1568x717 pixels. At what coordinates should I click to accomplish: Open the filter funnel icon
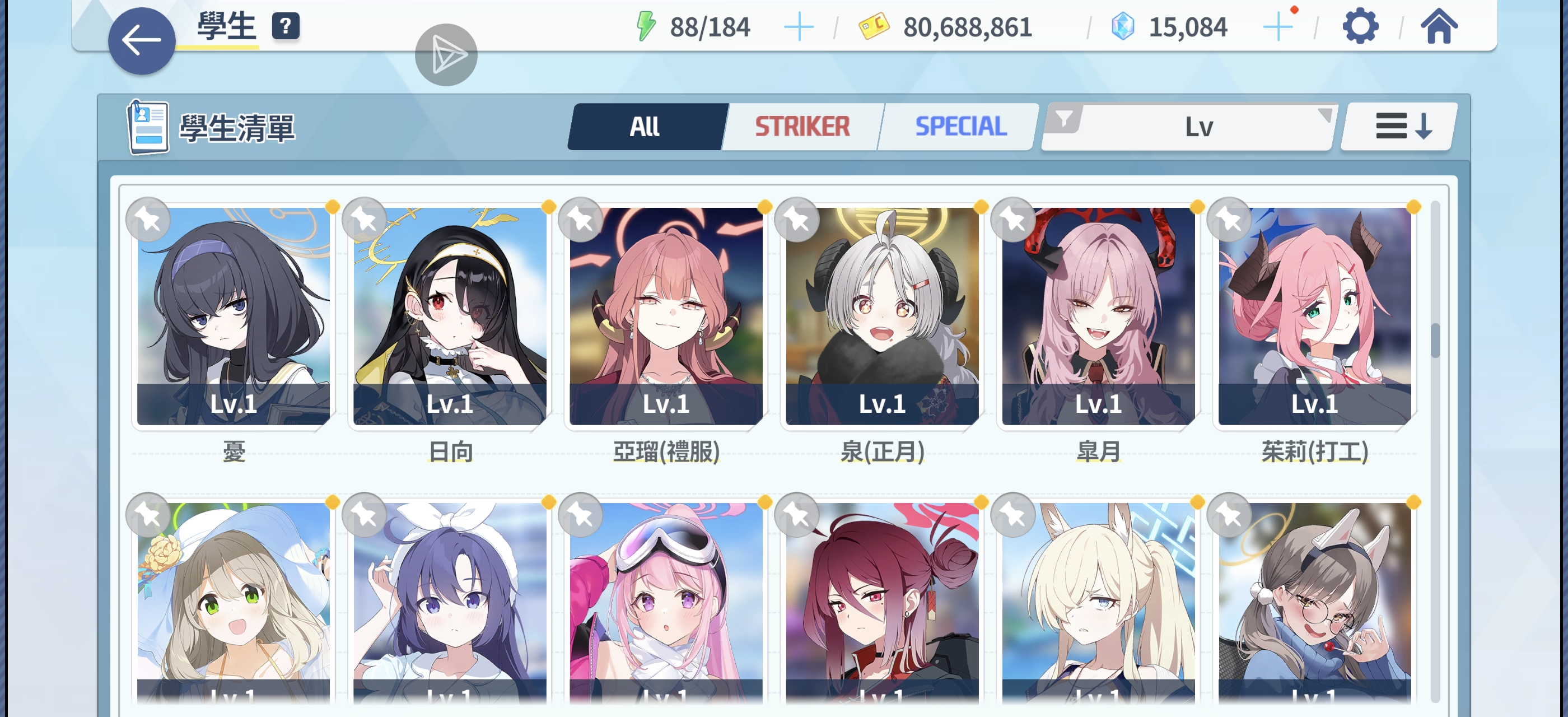pos(1063,118)
